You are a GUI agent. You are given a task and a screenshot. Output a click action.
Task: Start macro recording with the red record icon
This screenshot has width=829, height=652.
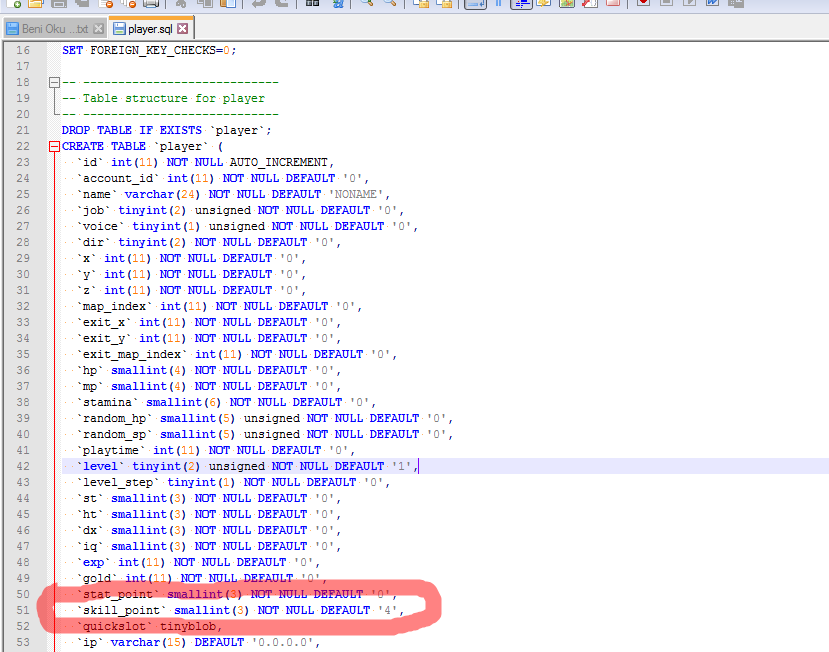[x=643, y=3]
